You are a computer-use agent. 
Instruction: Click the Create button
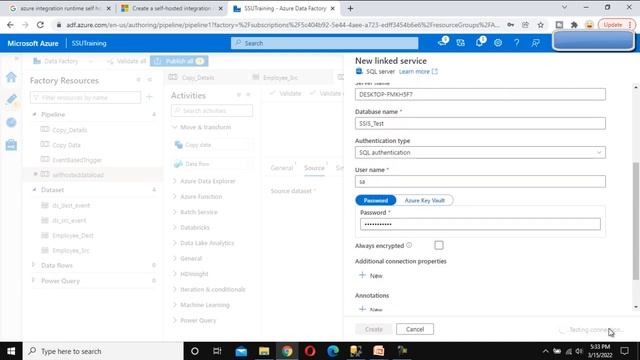click(x=373, y=329)
